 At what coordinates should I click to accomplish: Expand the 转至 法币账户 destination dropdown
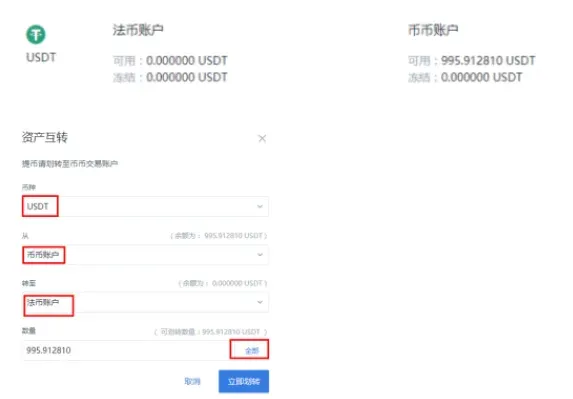(145, 303)
